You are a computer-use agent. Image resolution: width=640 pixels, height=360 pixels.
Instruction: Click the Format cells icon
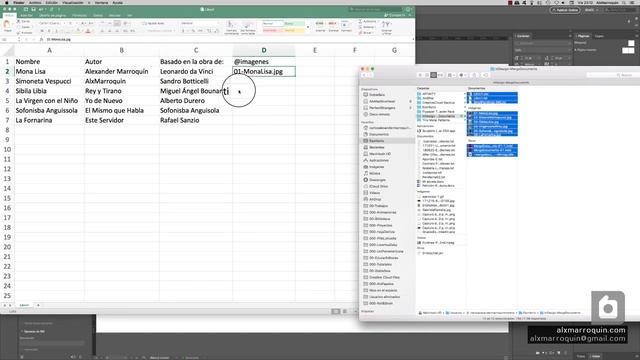click(346, 27)
